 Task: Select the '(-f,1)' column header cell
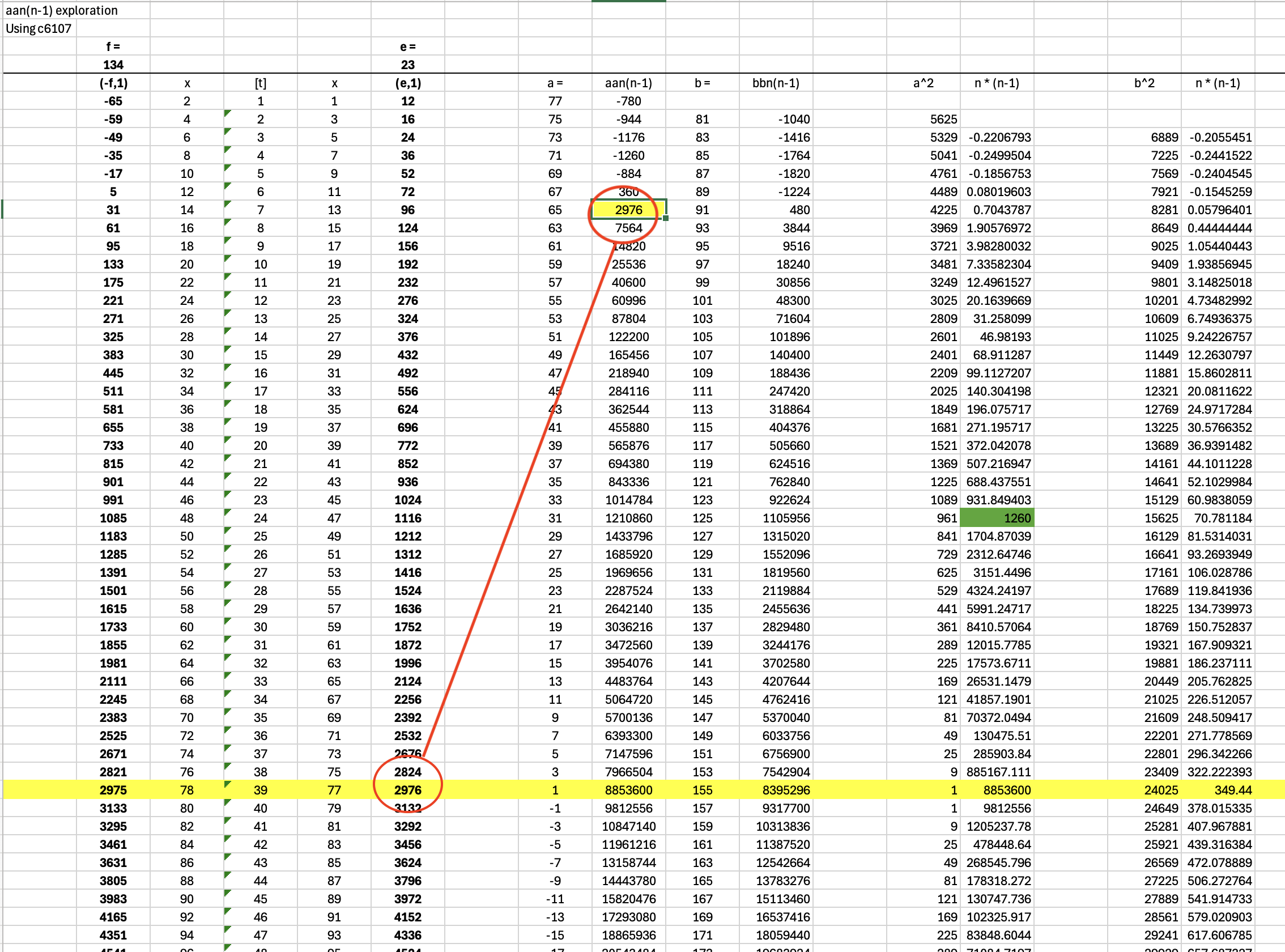click(113, 83)
